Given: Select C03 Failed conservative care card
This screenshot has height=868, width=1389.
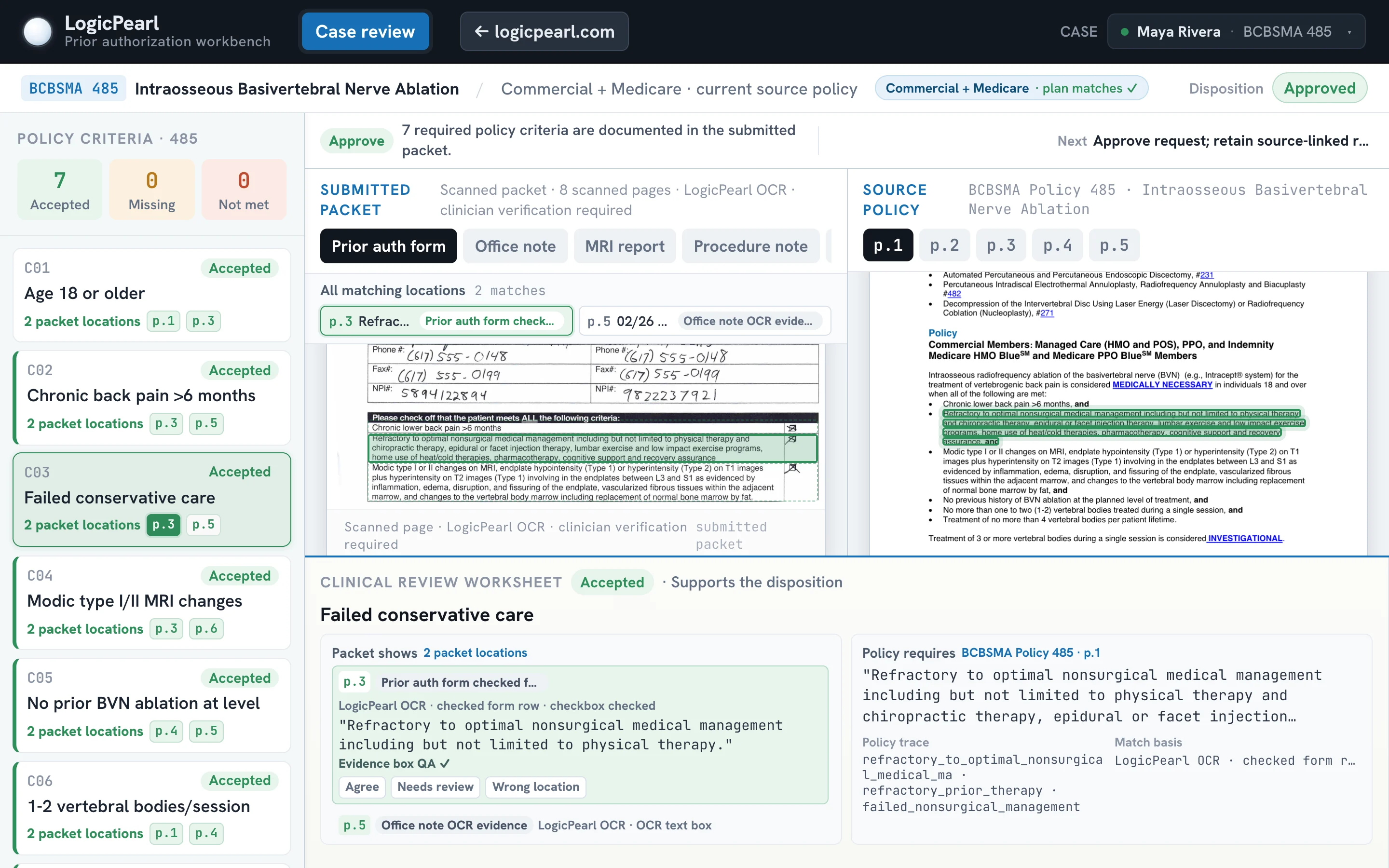Looking at the screenshot, I should point(151,500).
